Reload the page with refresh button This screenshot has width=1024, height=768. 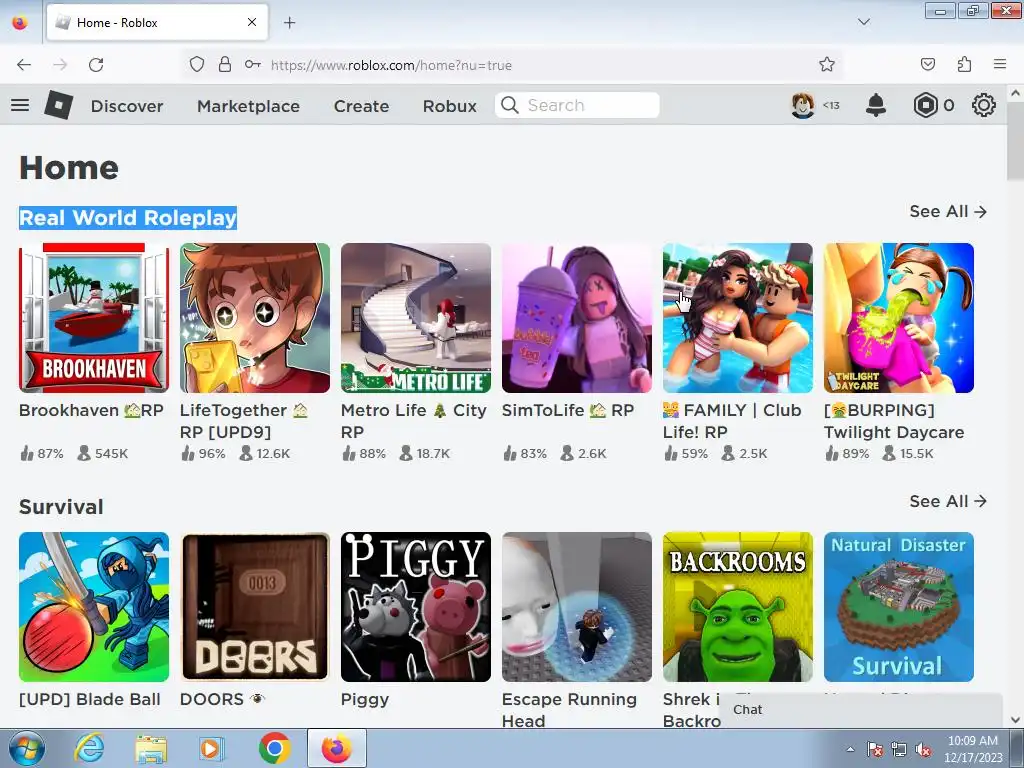(96, 65)
